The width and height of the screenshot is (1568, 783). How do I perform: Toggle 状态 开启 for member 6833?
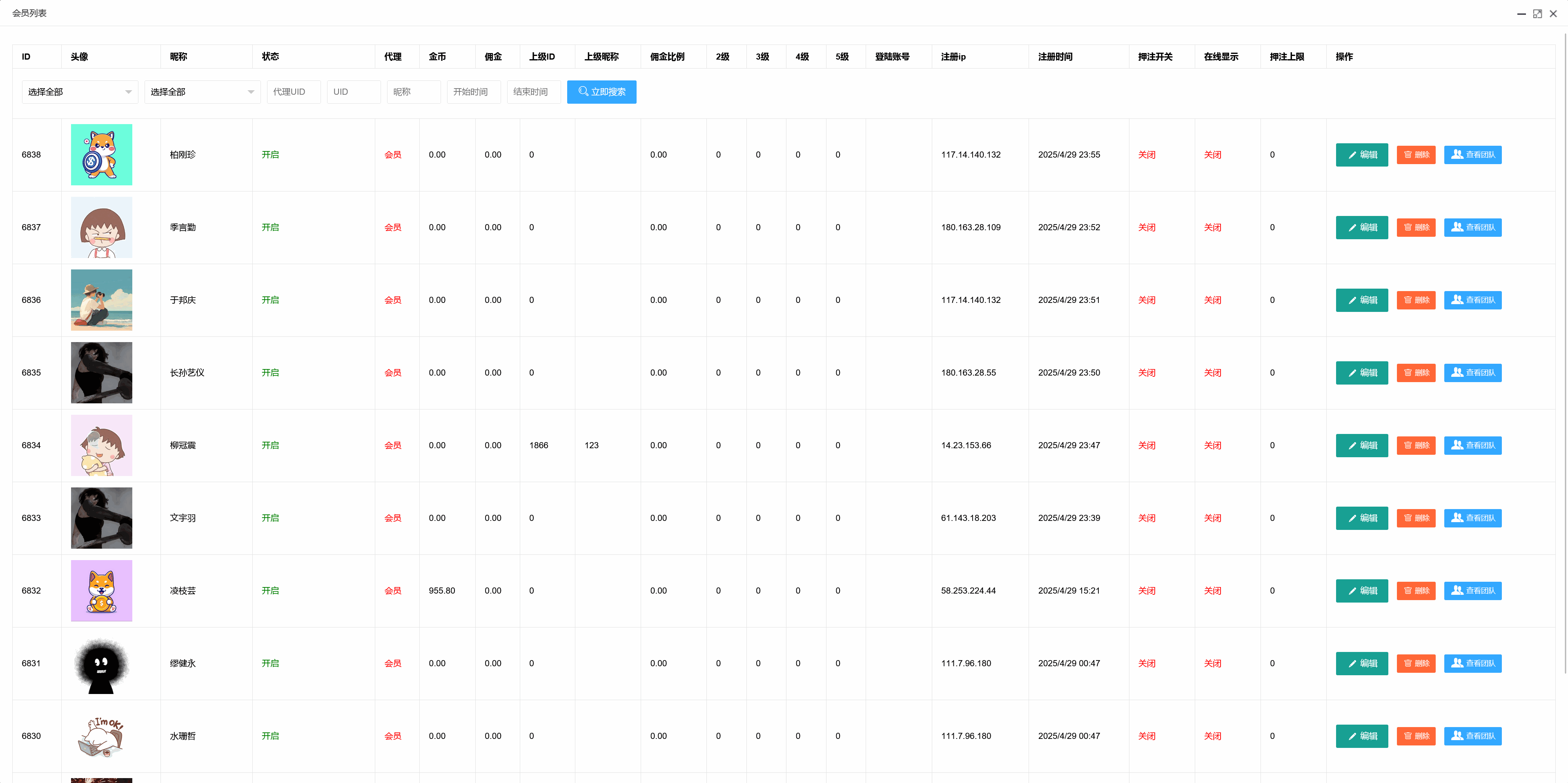[270, 518]
